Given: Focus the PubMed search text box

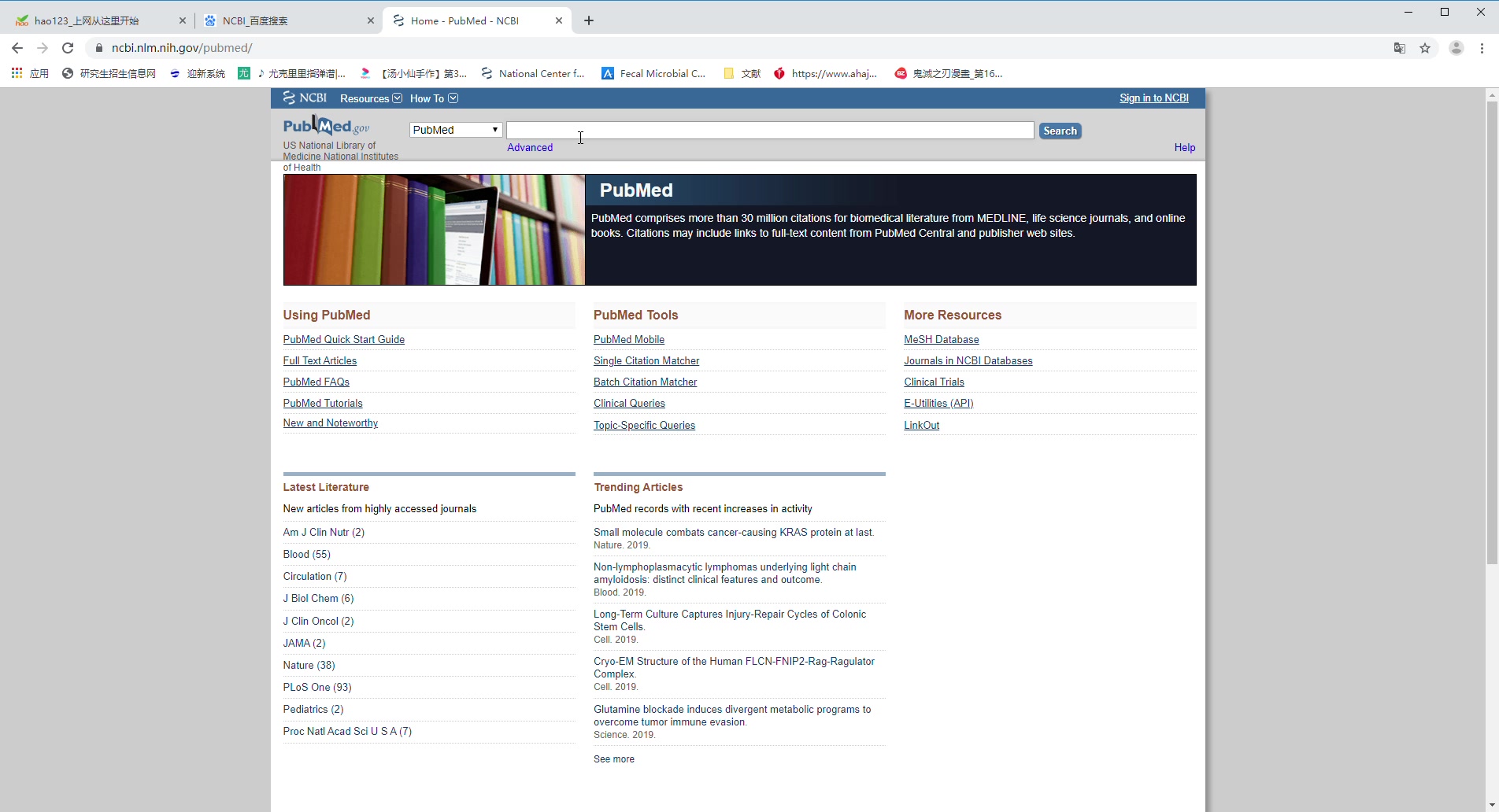Looking at the screenshot, I should [x=770, y=130].
